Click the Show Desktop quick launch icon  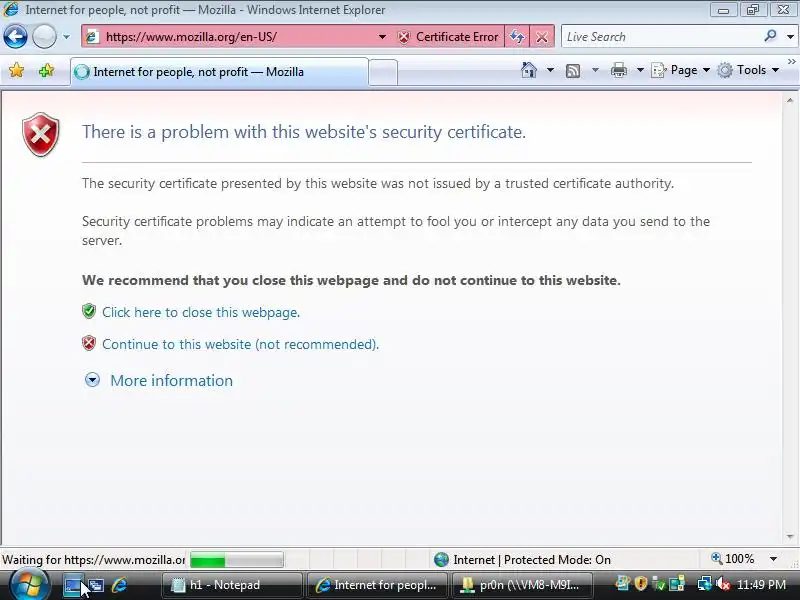pyautogui.click(x=73, y=585)
